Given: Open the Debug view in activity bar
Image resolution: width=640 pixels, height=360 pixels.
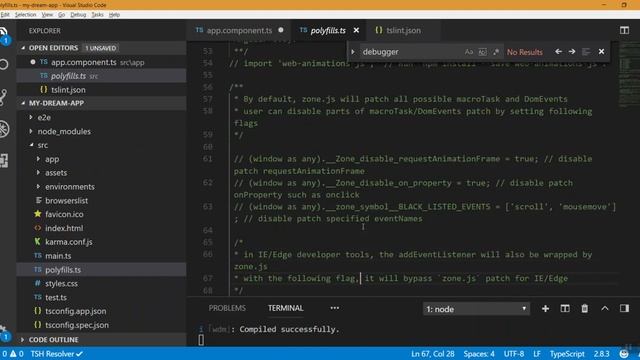Looking at the screenshot, I should 4,129.
